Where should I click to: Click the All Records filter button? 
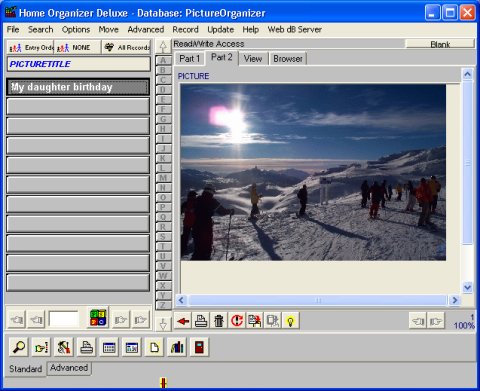(x=126, y=47)
